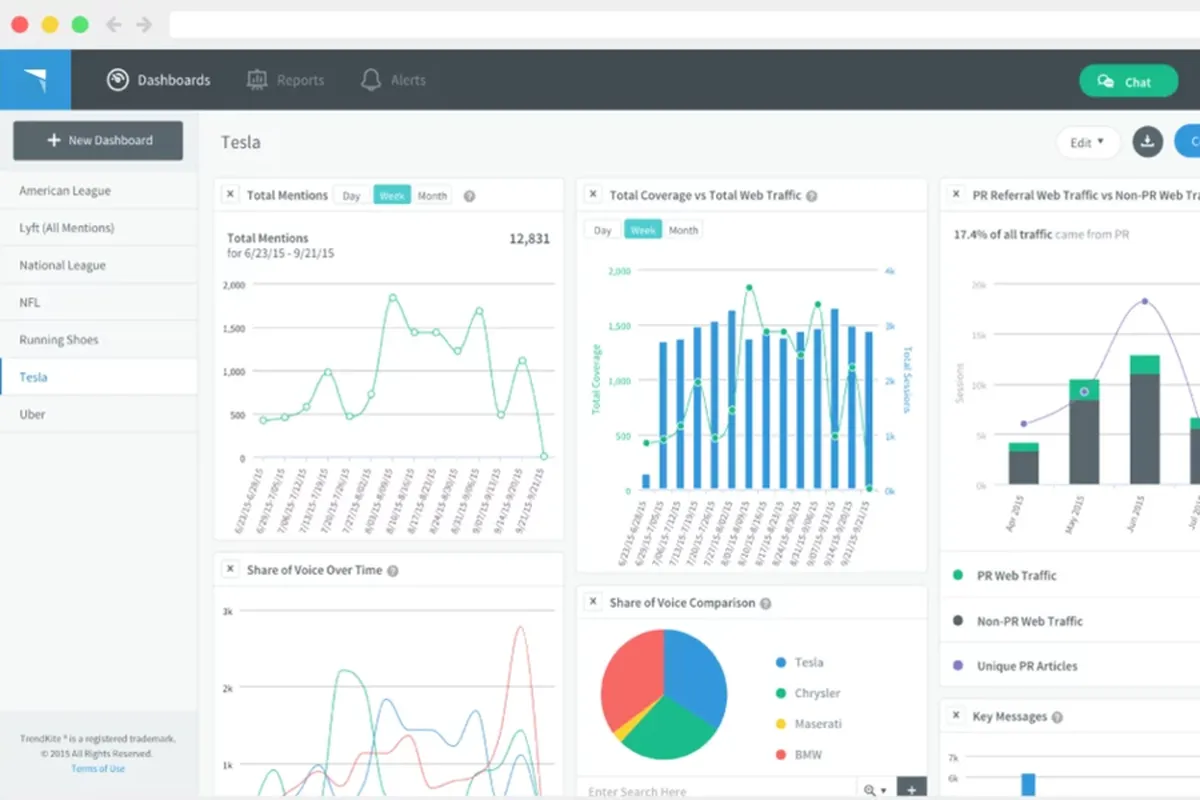This screenshot has height=800, width=1200.
Task: Open the Edit dropdown
Action: click(x=1088, y=143)
